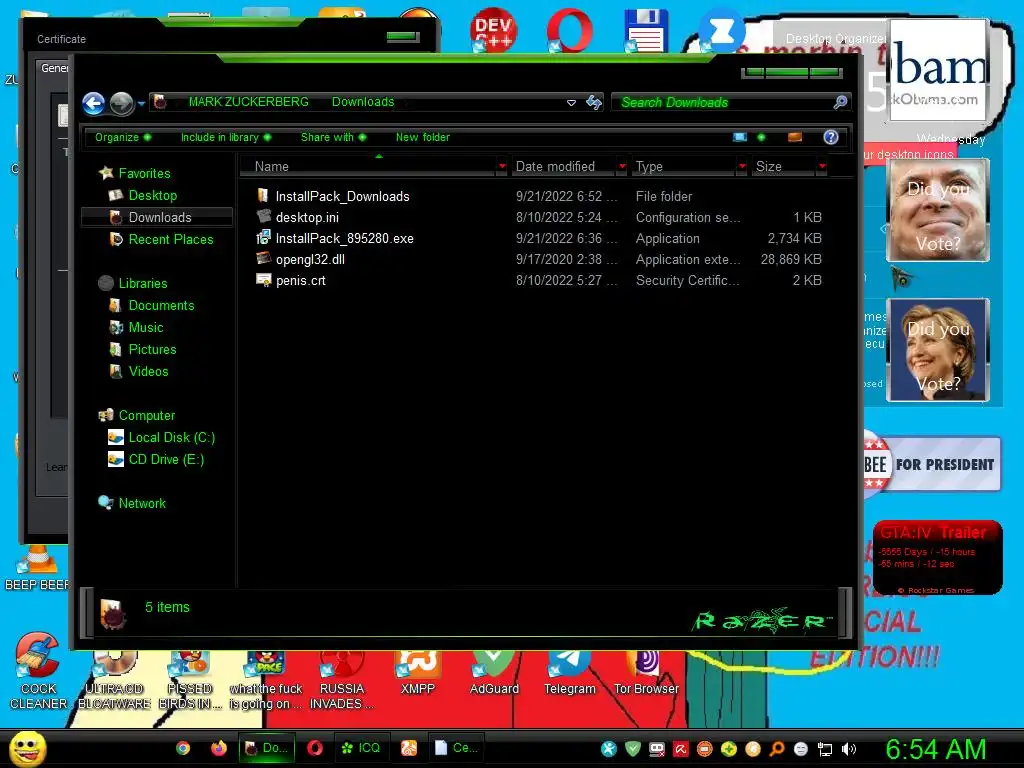Select Favorites in the navigation pane
The width and height of the screenshot is (1024, 768).
144,173
